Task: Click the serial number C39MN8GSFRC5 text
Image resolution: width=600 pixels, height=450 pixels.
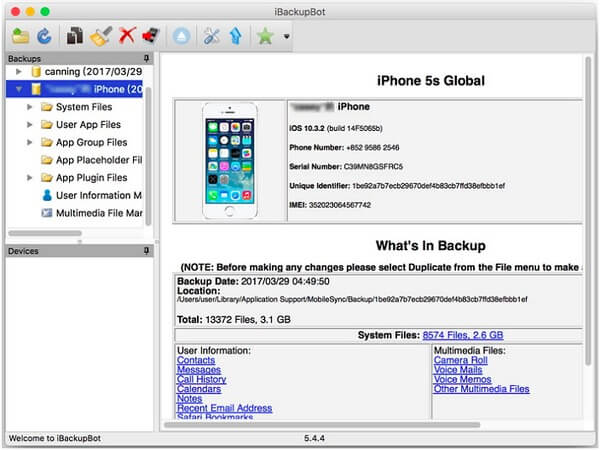Action: 373,166
